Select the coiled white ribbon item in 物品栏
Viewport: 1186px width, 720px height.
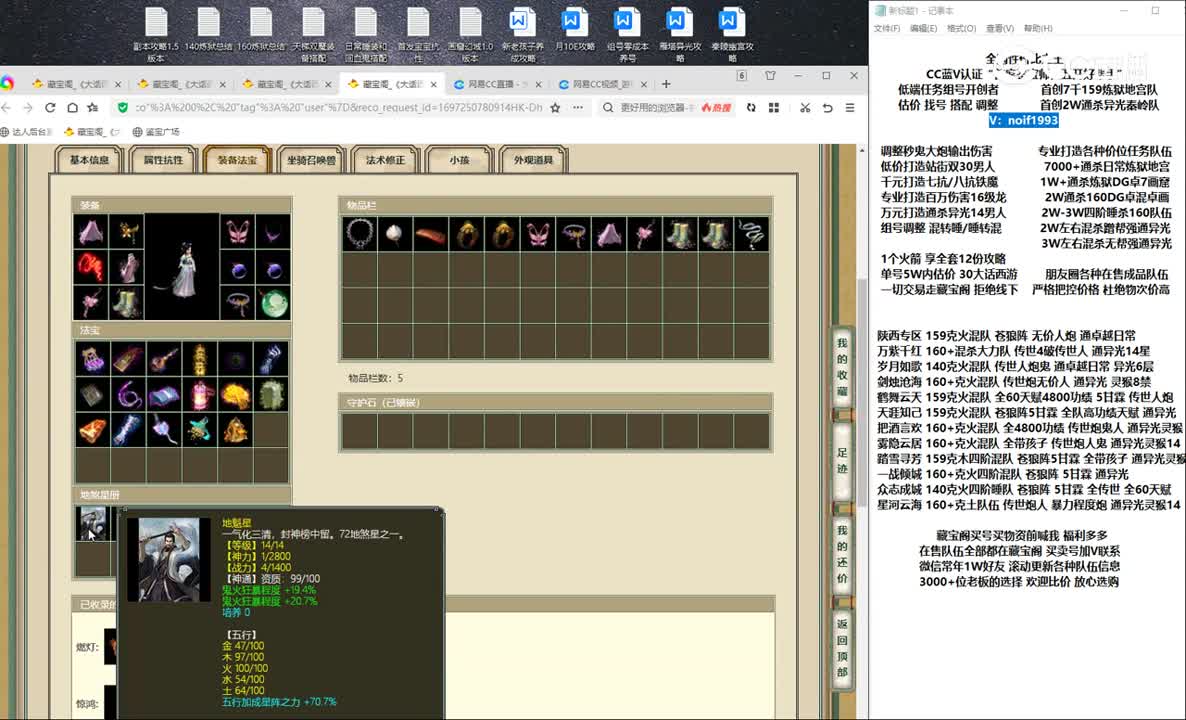[x=751, y=234]
